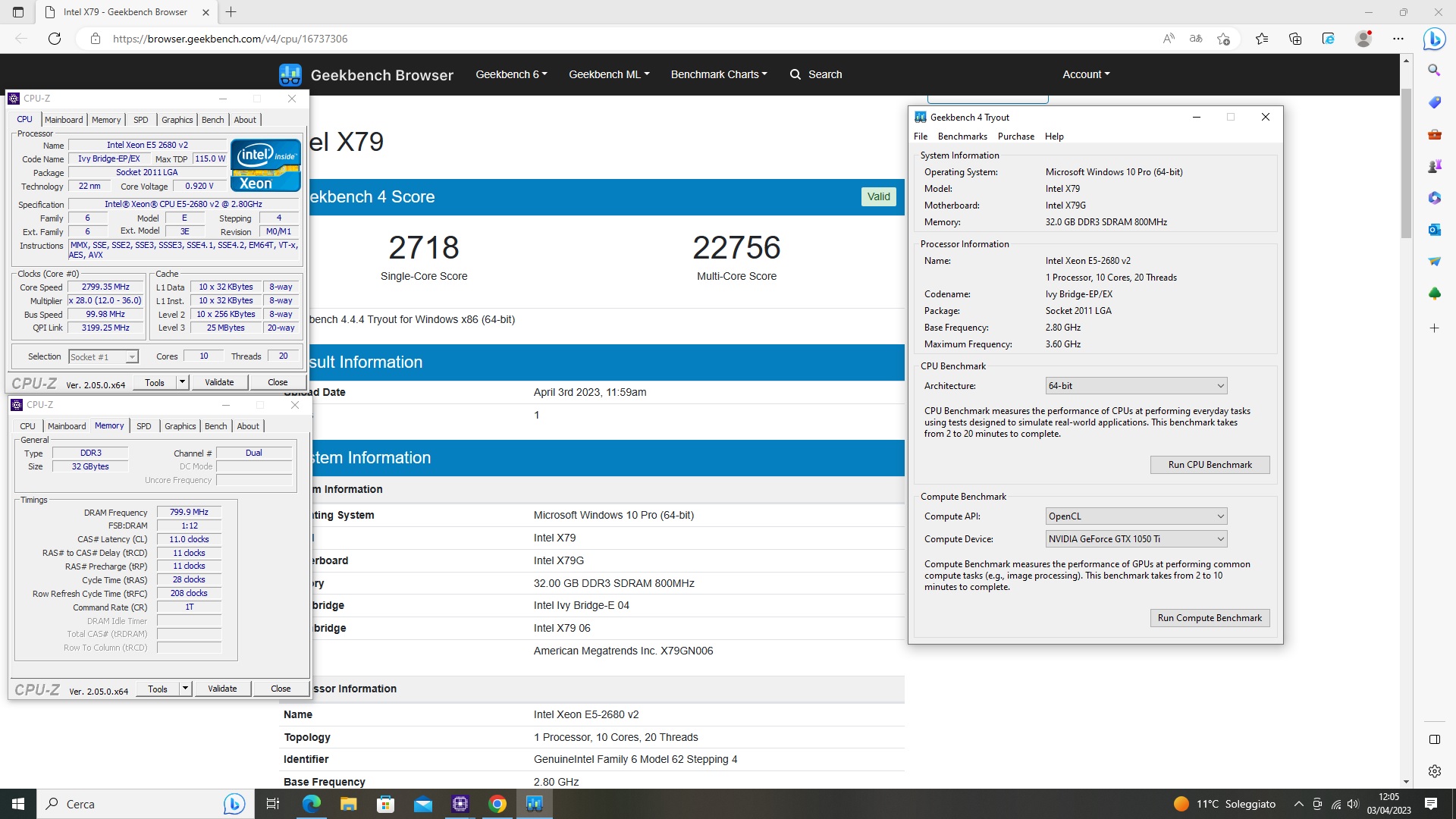This screenshot has height=819, width=1456.
Task: Expand the Geekbench 6 dropdown menu
Action: pyautogui.click(x=511, y=74)
